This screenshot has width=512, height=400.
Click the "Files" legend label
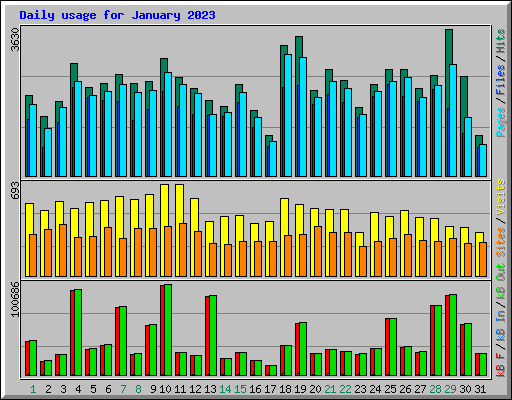pyautogui.click(x=501, y=80)
